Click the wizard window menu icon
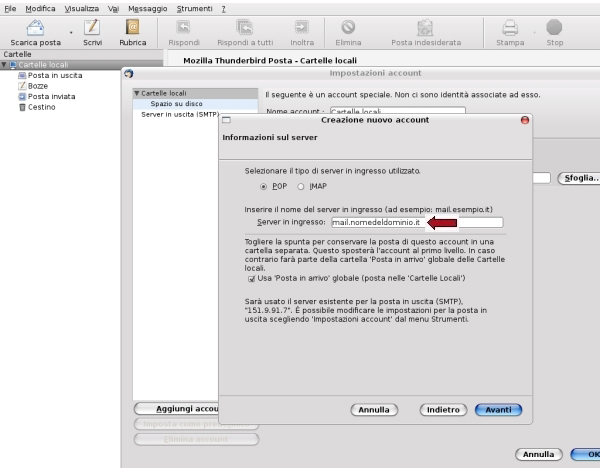The width and height of the screenshot is (600, 468). coord(226,120)
